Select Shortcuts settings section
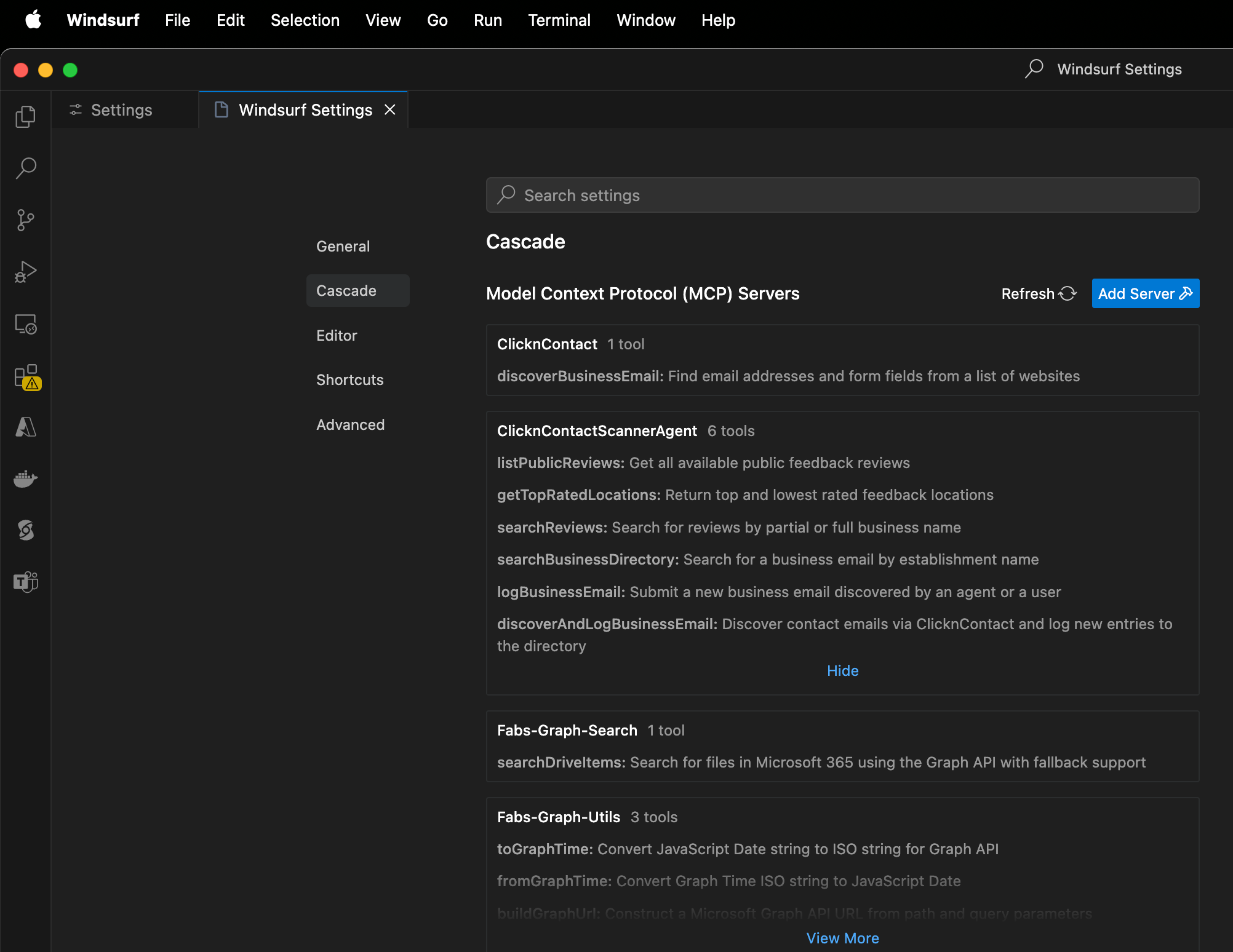The height and width of the screenshot is (952, 1233). point(357,379)
